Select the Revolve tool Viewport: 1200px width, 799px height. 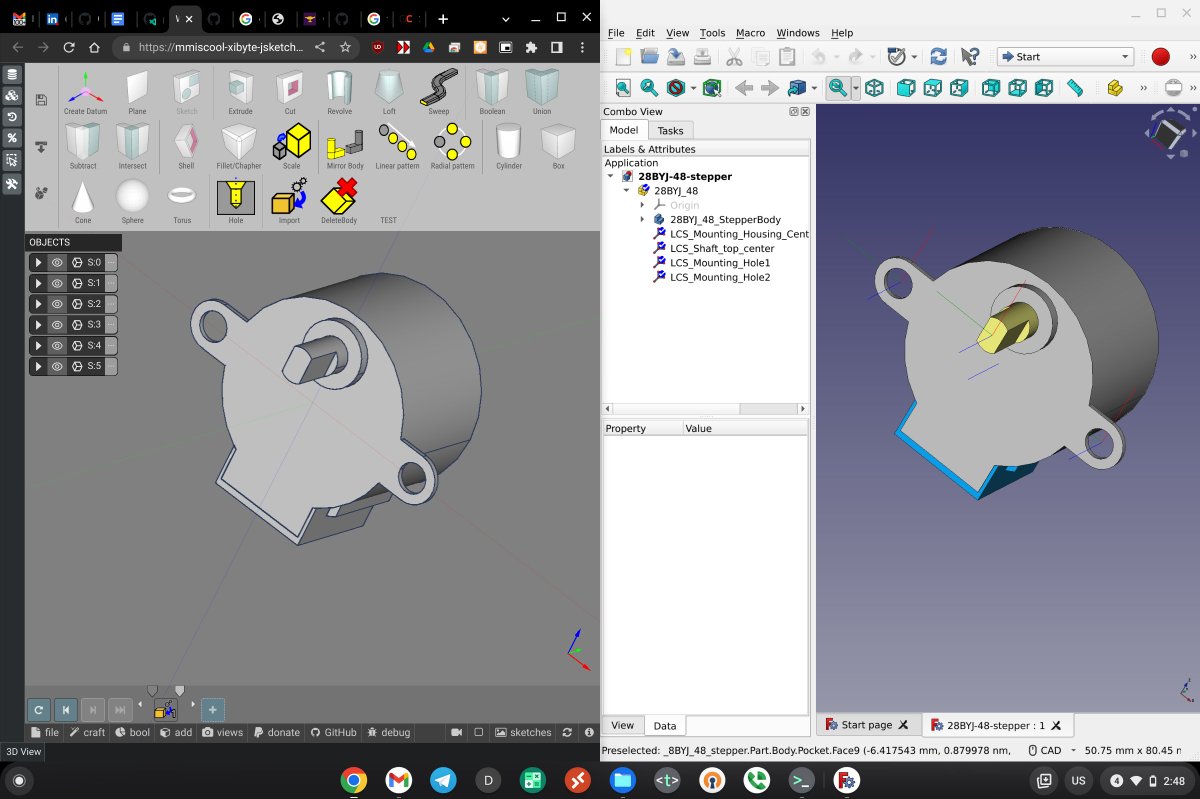click(x=340, y=92)
